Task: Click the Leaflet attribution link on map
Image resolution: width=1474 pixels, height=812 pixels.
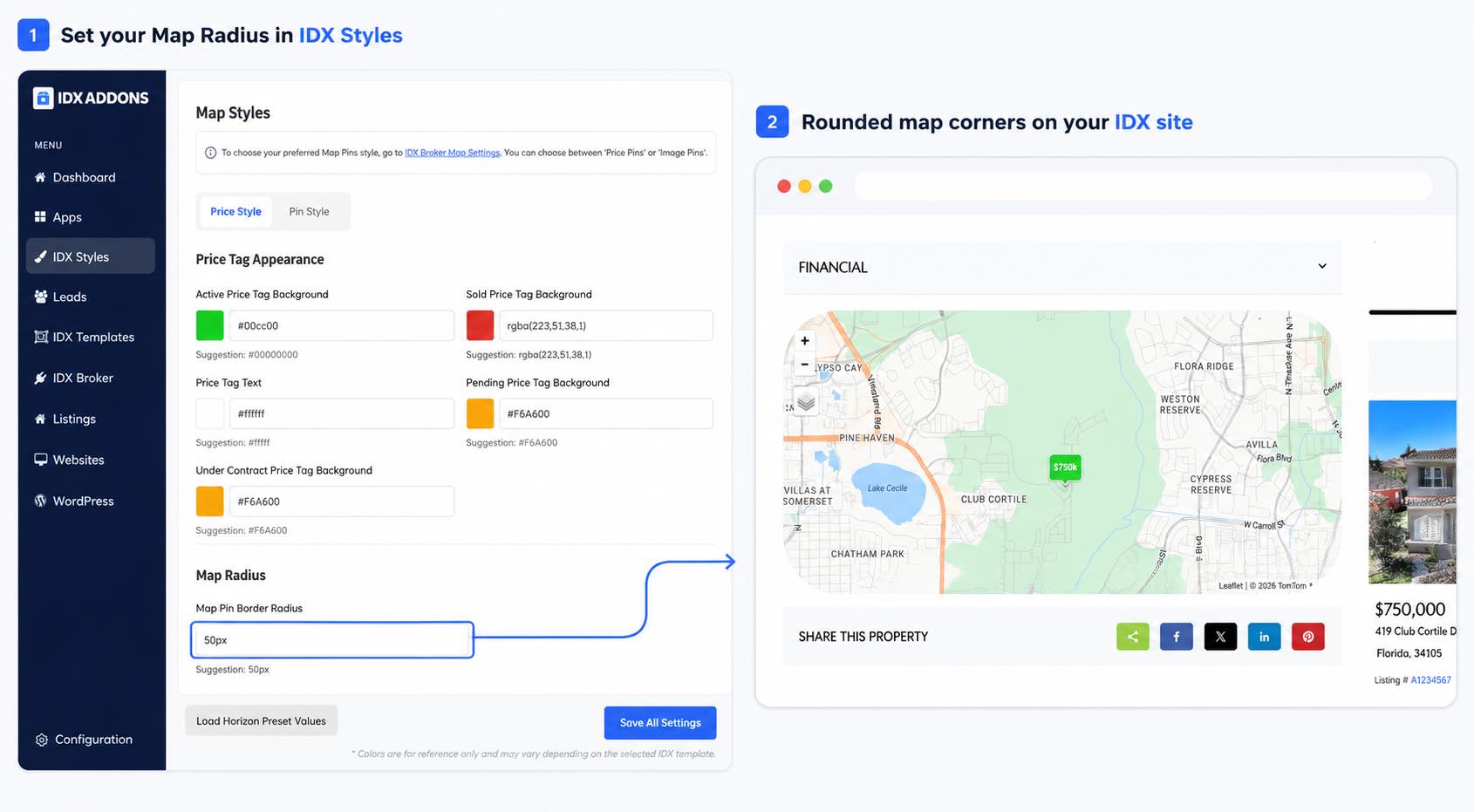Action: click(x=1231, y=586)
